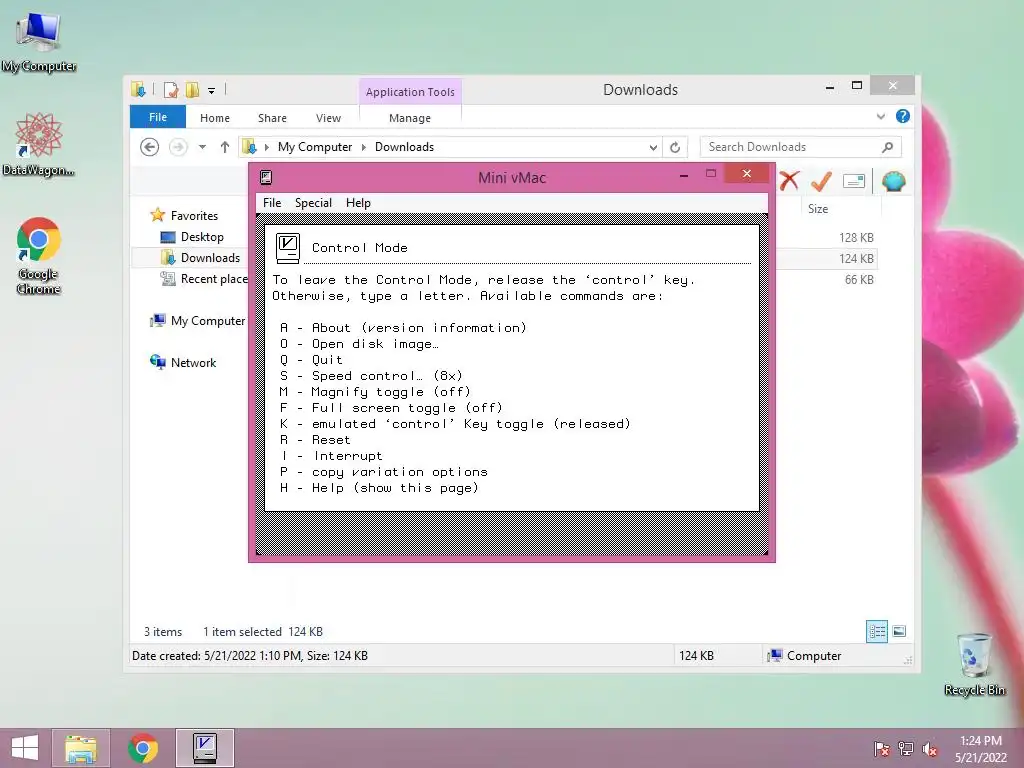Open Explorer help question mark
1024x768 pixels.
point(903,116)
